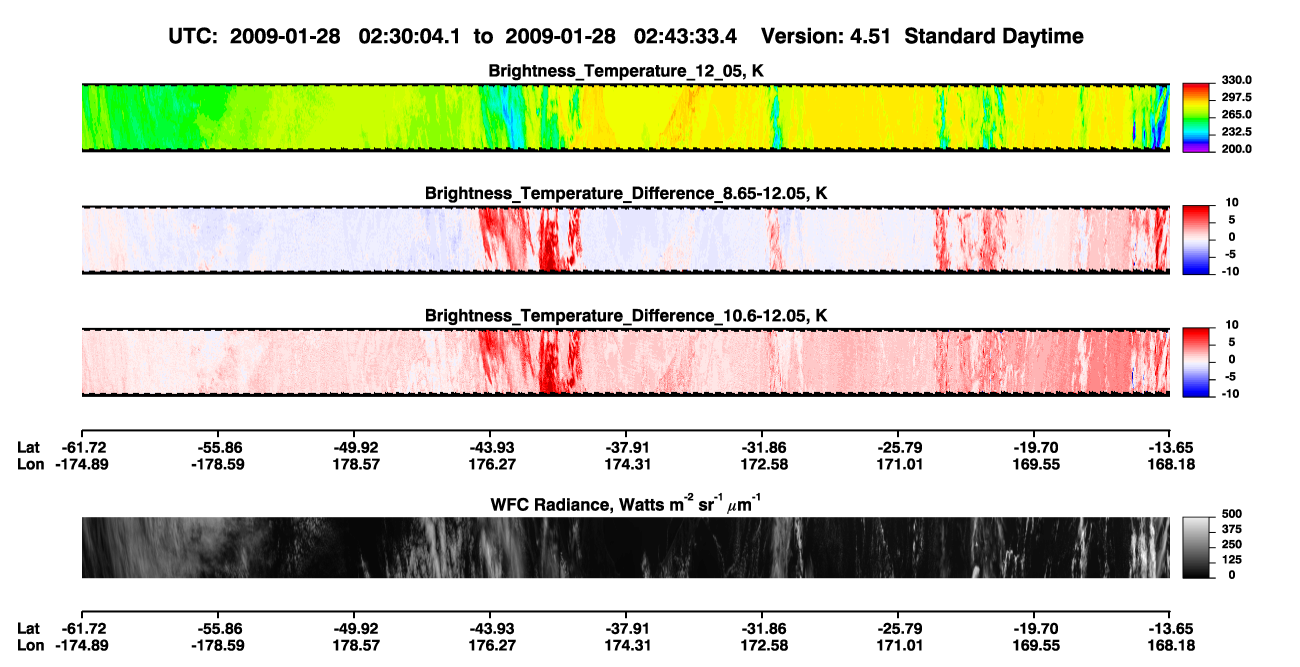Click the 250 label on the WFC colorbar

click(1232, 544)
